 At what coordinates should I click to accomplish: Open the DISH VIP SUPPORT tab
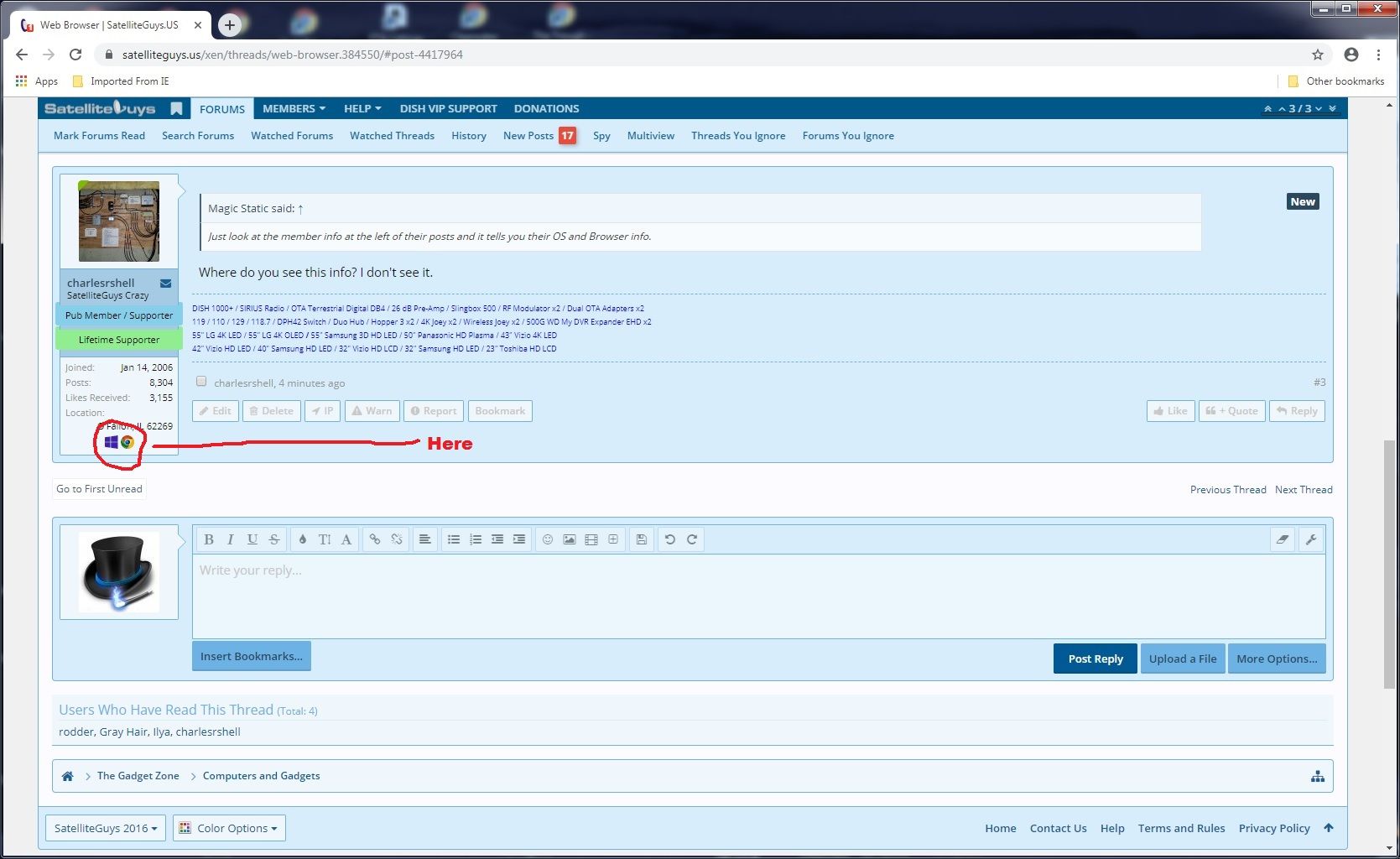[448, 108]
